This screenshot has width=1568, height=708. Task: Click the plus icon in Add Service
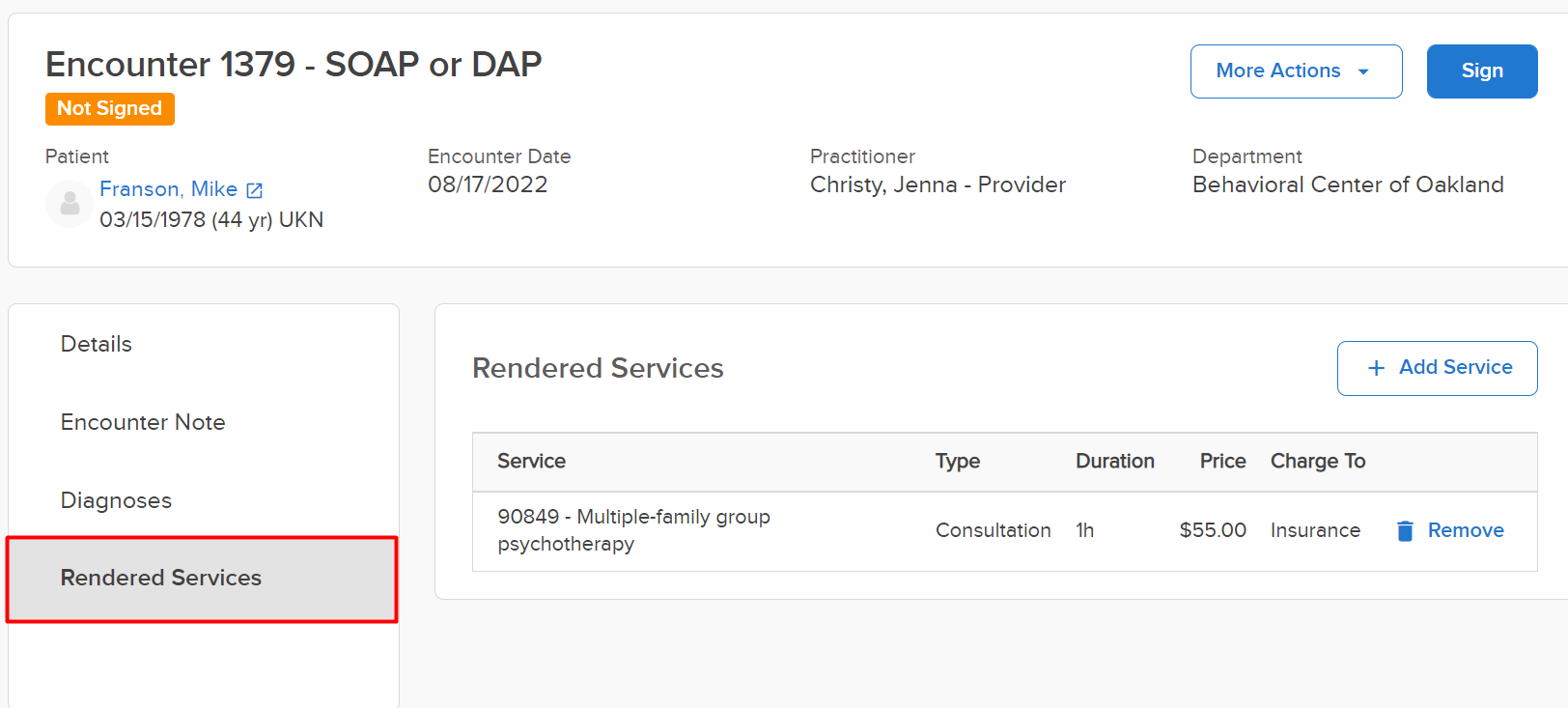1377,368
